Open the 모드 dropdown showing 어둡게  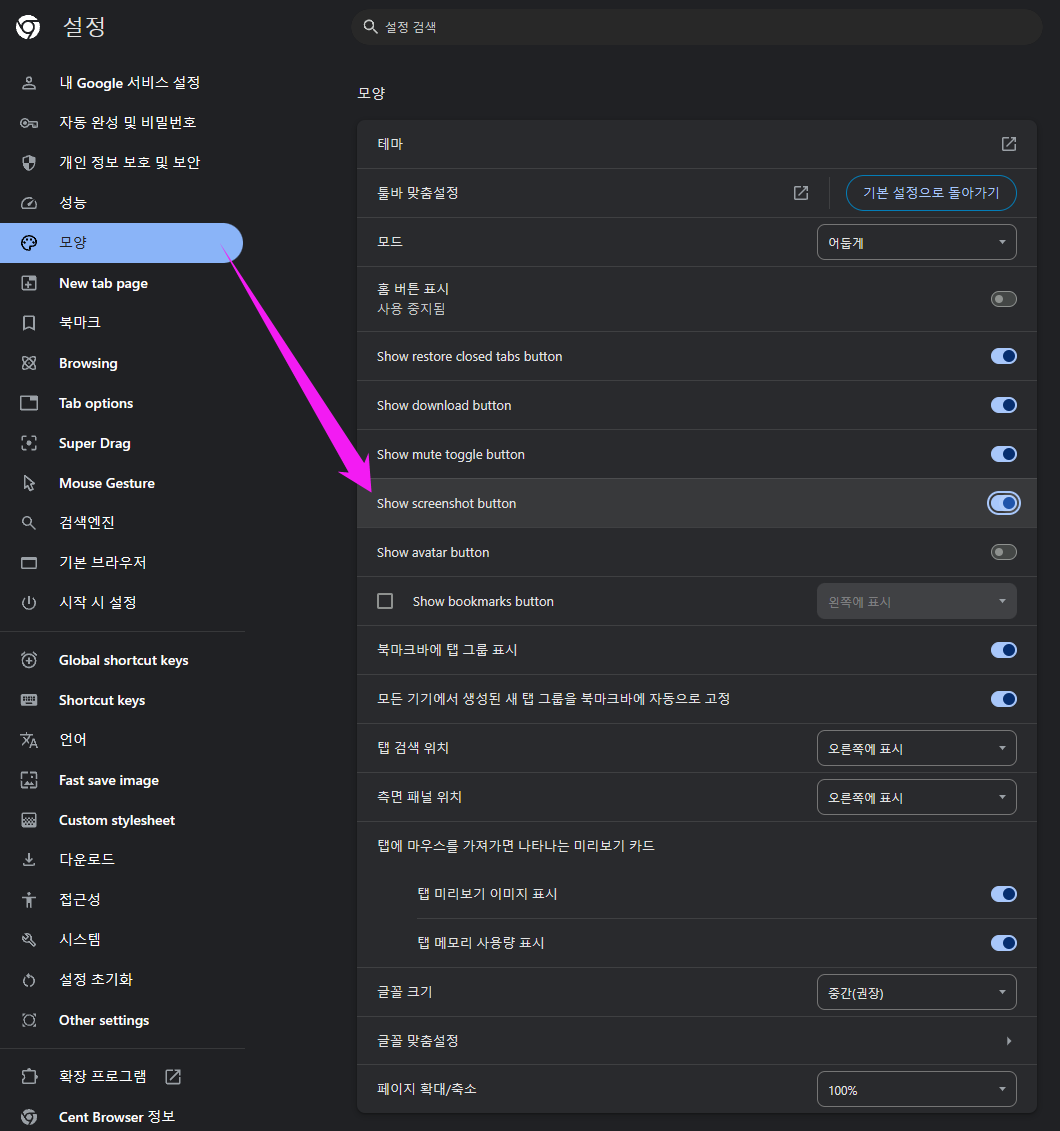[917, 242]
